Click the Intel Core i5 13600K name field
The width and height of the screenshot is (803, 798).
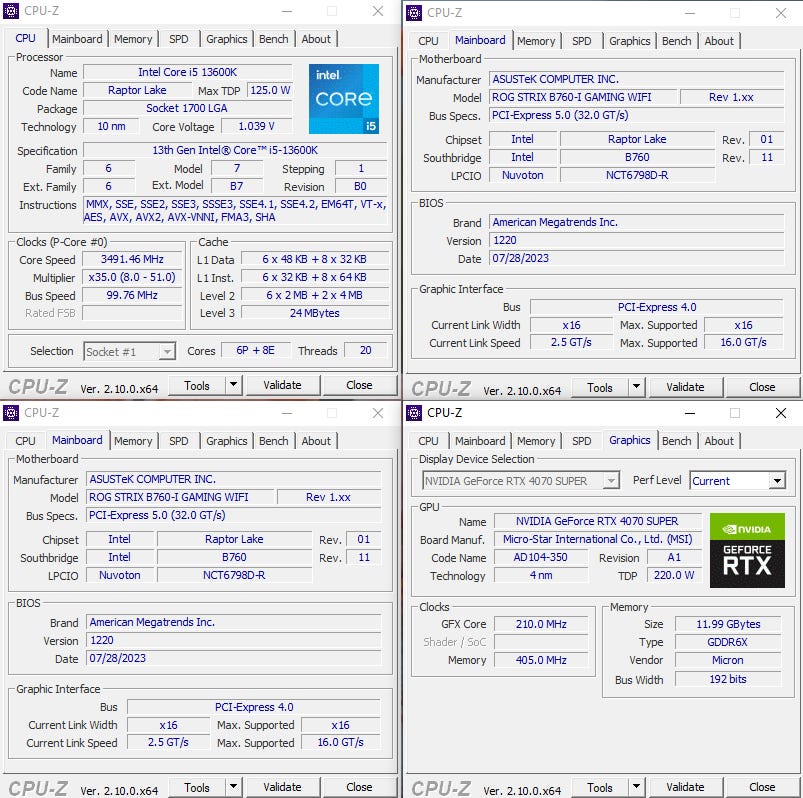pyautogui.click(x=187, y=72)
